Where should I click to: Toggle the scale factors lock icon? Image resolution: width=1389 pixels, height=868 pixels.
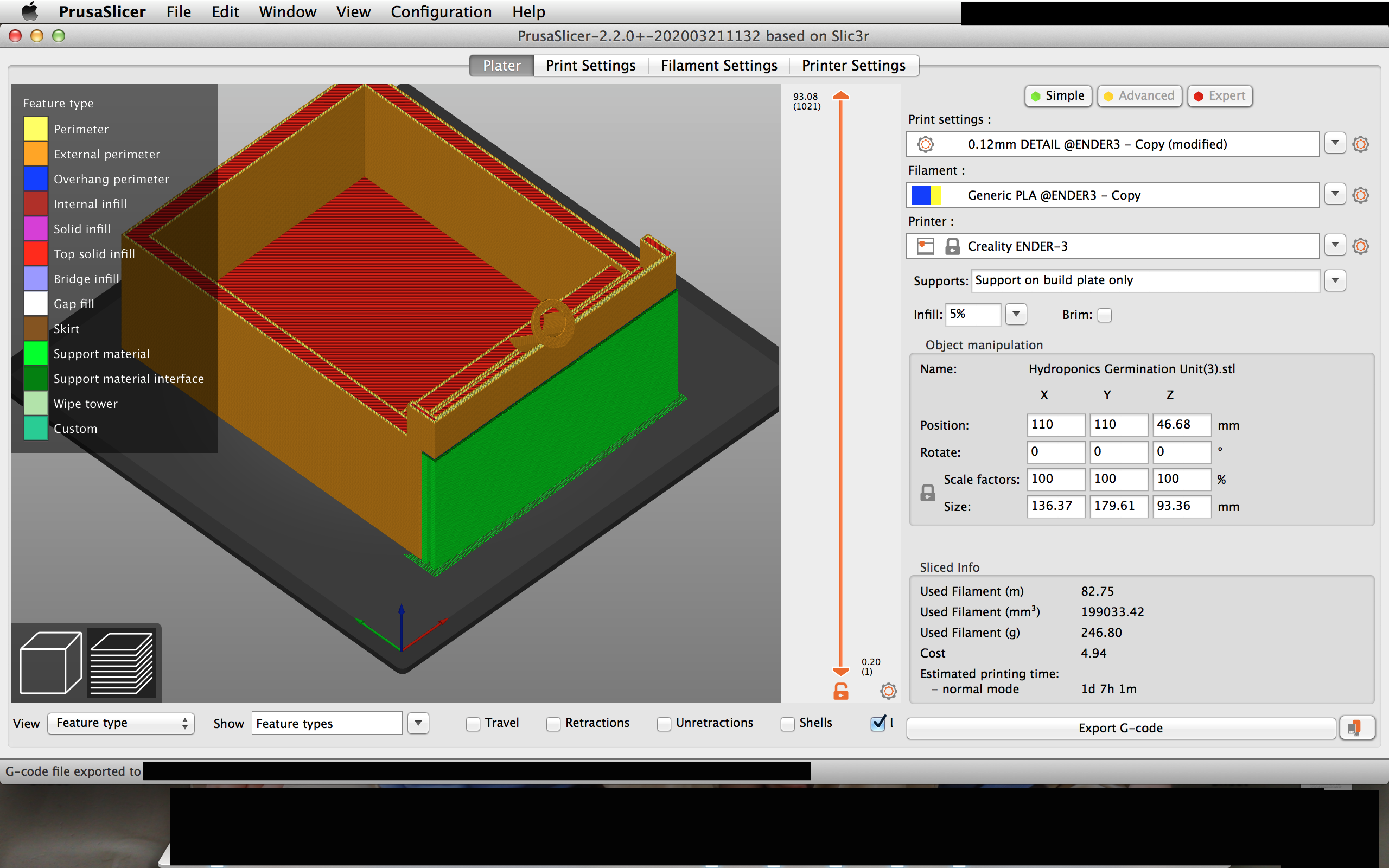927,493
